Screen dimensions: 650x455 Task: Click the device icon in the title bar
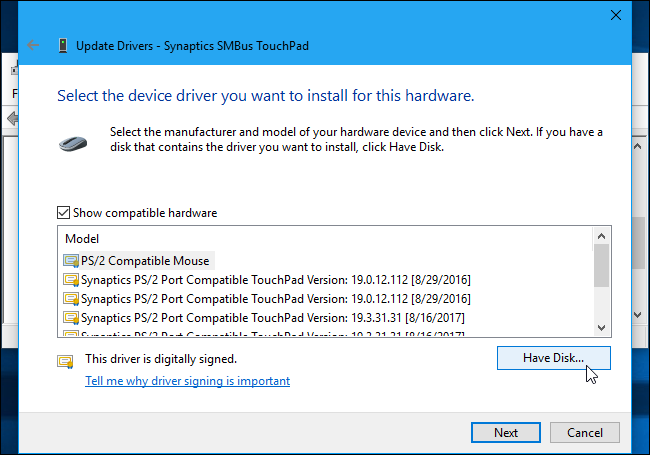[x=65, y=45]
